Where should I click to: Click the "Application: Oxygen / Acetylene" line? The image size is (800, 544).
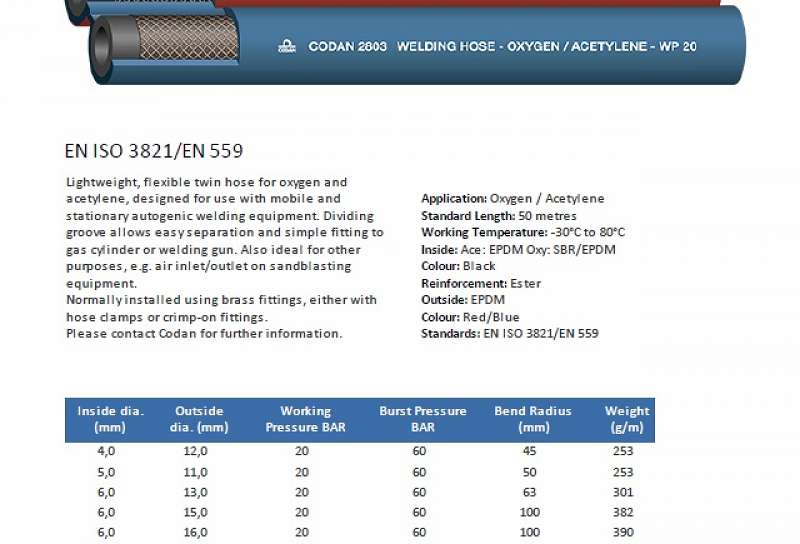513,199
